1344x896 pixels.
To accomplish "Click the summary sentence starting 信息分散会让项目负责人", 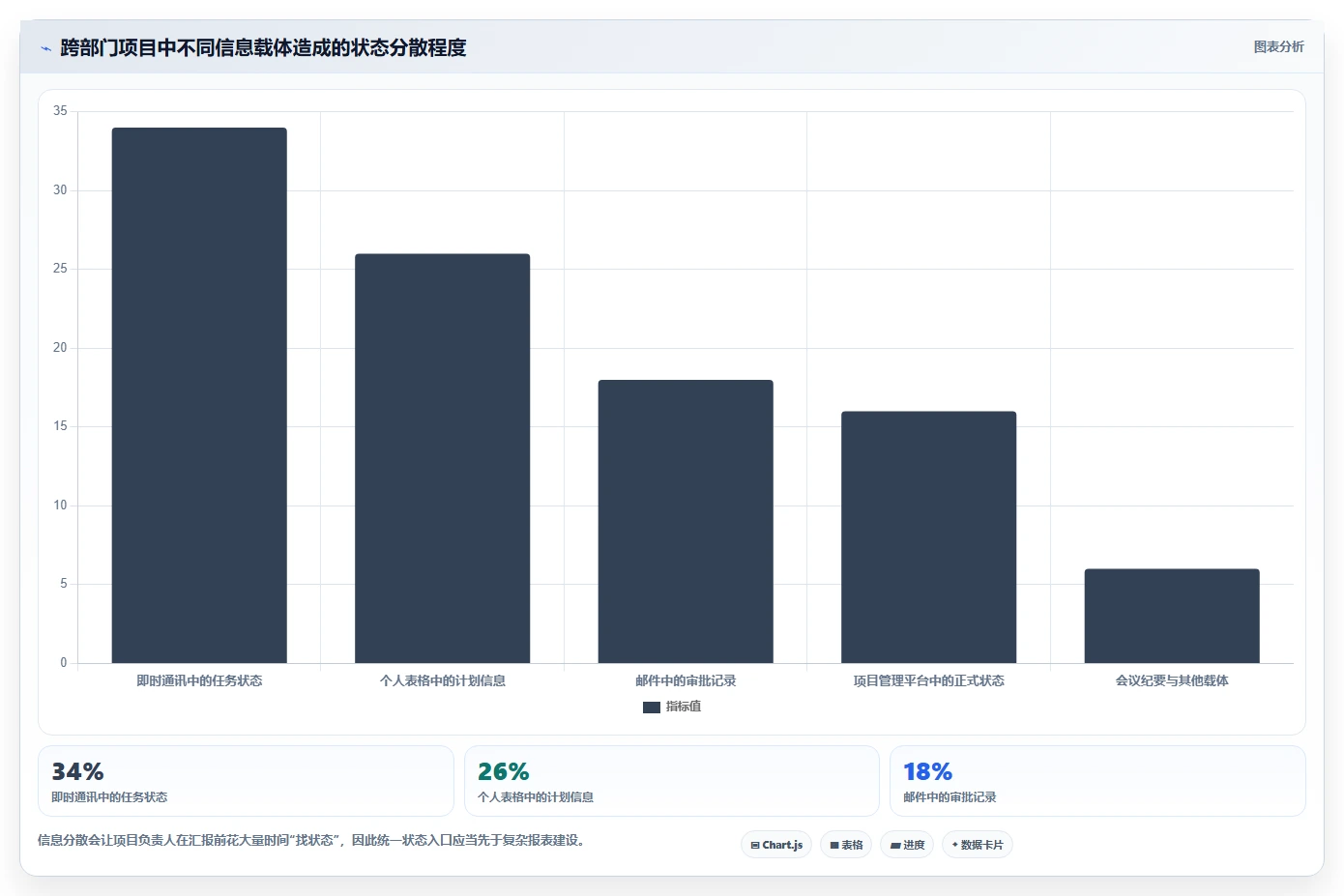I will pos(310,840).
